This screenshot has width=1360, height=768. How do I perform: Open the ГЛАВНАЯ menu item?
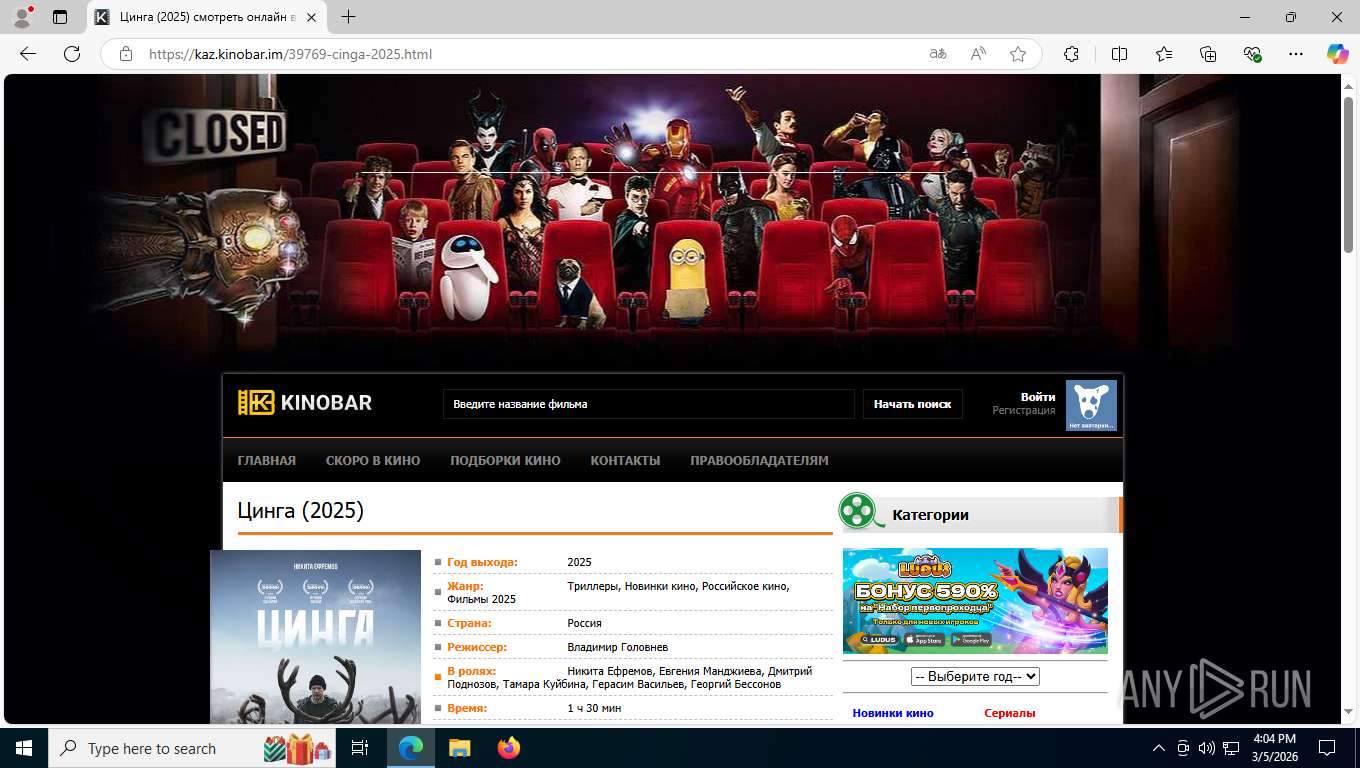tap(267, 460)
